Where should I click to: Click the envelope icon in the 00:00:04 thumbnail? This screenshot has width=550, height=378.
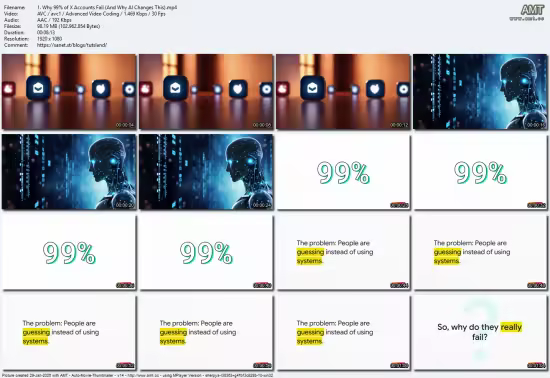38,88
